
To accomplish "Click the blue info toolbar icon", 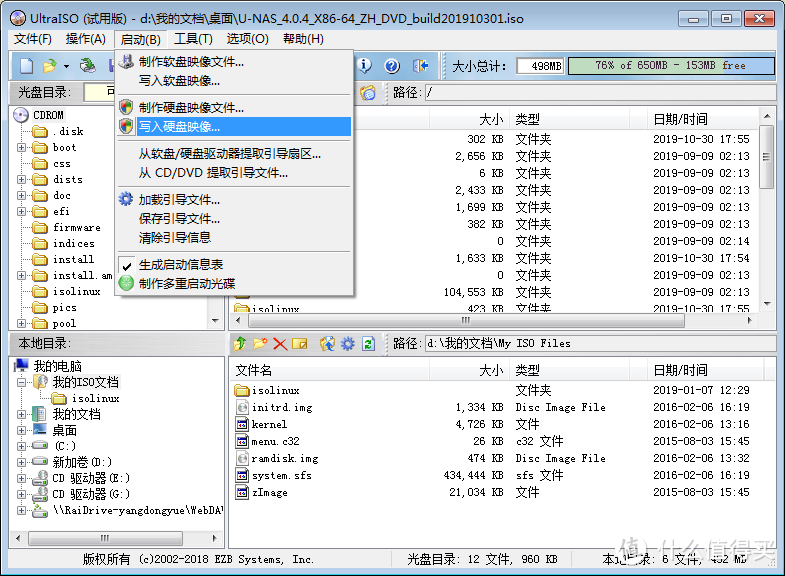I will pos(364,66).
